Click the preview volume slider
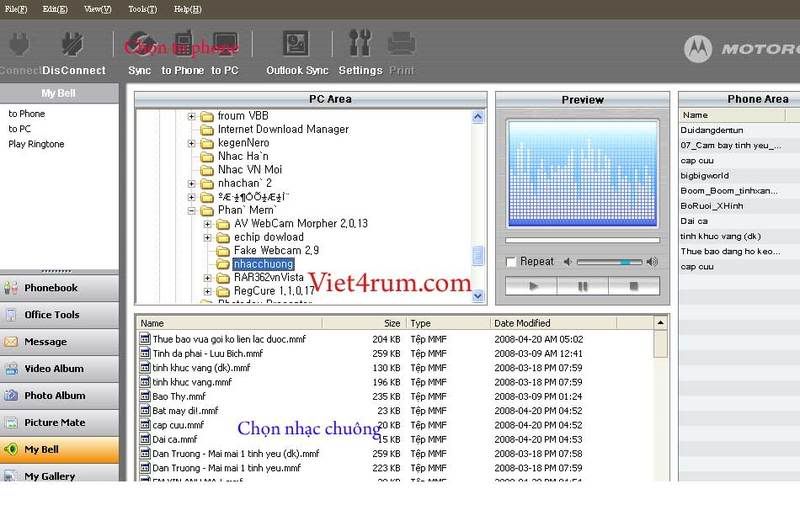This screenshot has width=800, height=505. pyautogui.click(x=609, y=262)
